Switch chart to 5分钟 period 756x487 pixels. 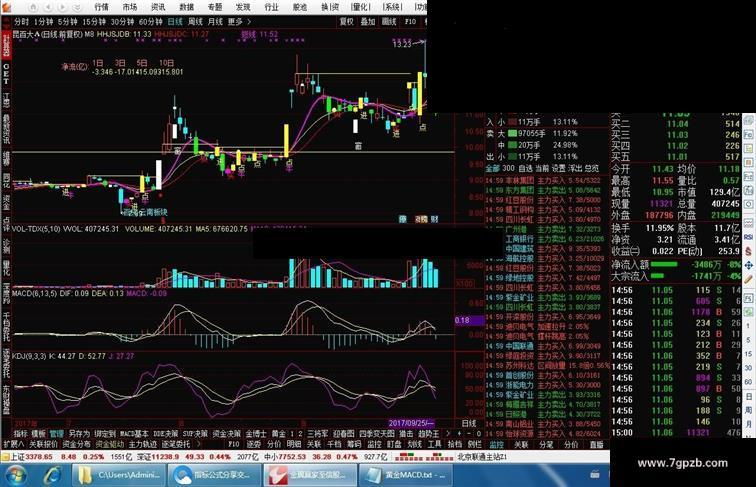point(68,22)
